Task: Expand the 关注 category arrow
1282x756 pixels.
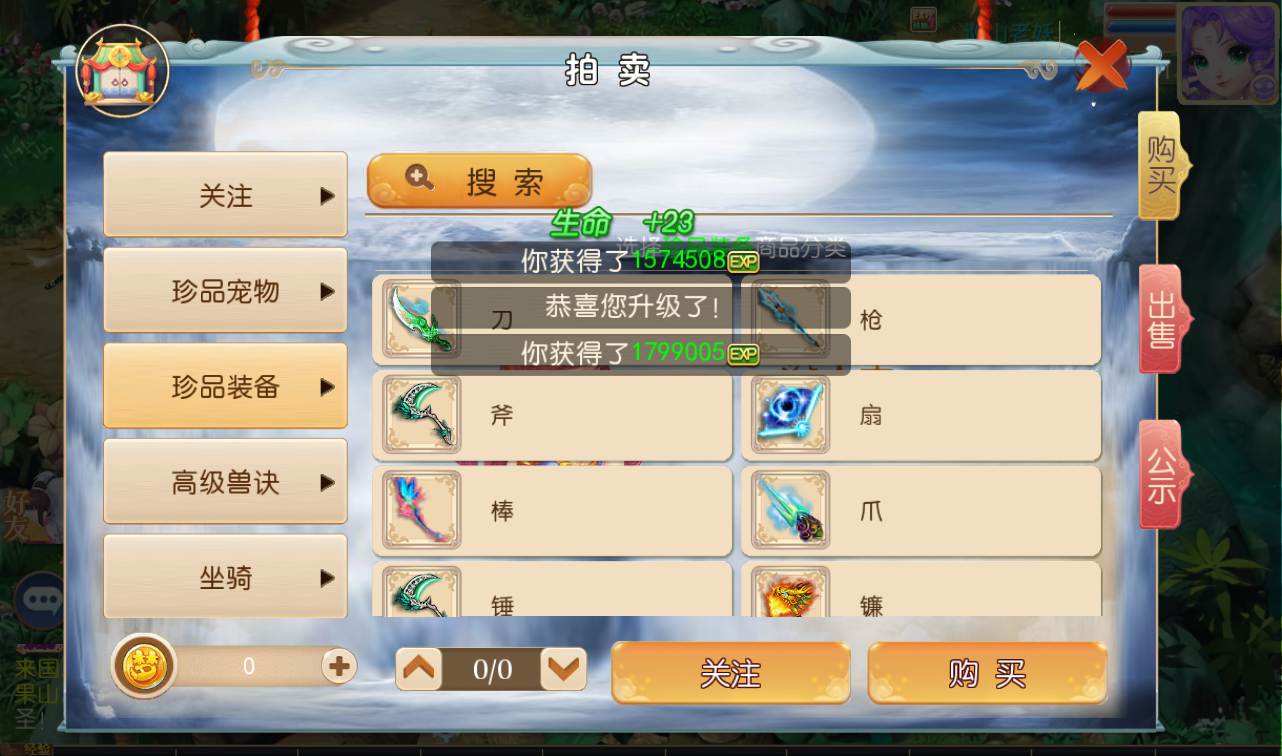Action: [x=327, y=196]
